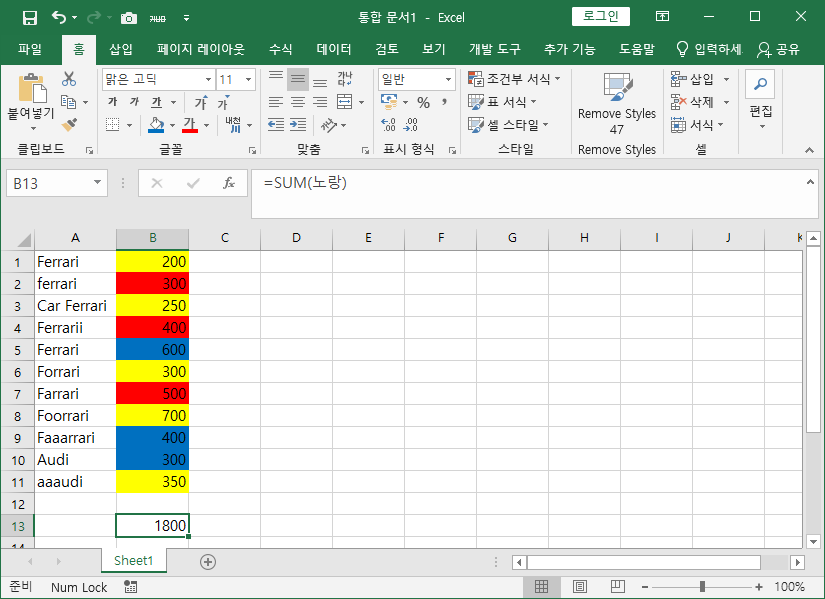Adjust the zoom slider handle
The image size is (825, 599).
coord(702,586)
